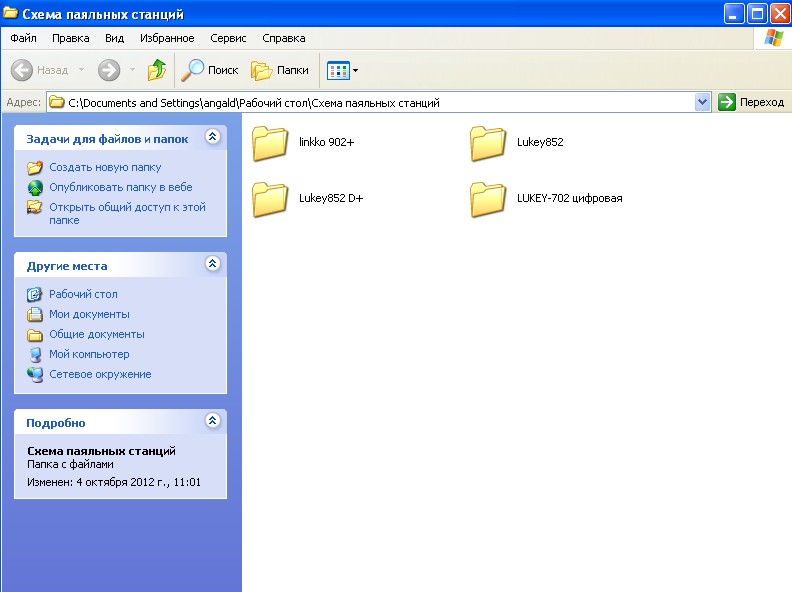The image size is (792, 592).
Task: Collapse the file and folder tasks panel
Action: [212, 136]
